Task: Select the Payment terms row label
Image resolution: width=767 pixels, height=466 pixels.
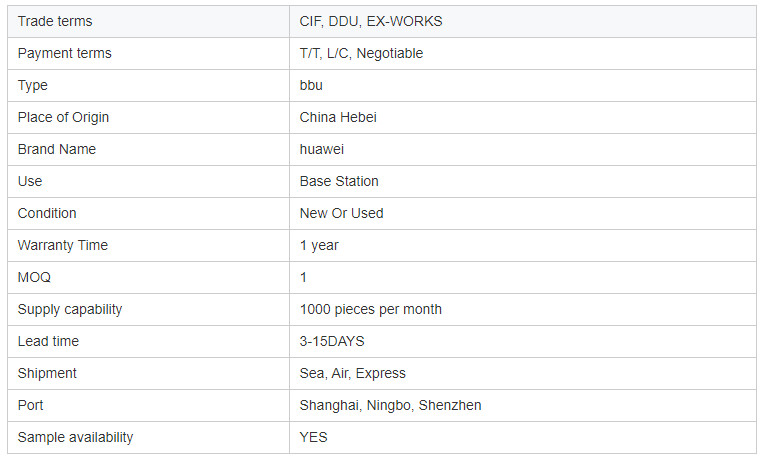Action: (65, 53)
